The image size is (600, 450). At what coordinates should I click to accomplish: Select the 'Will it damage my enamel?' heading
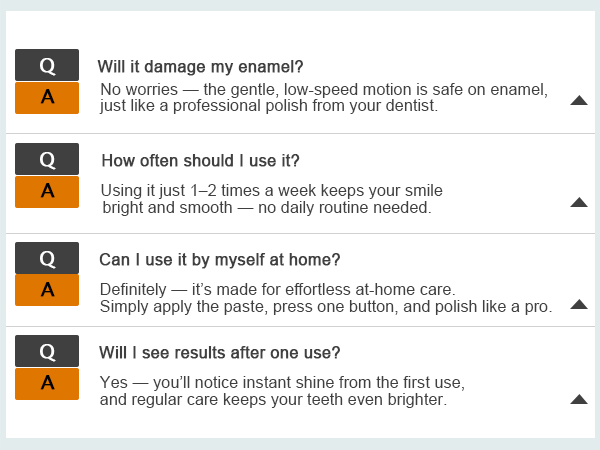(x=200, y=67)
